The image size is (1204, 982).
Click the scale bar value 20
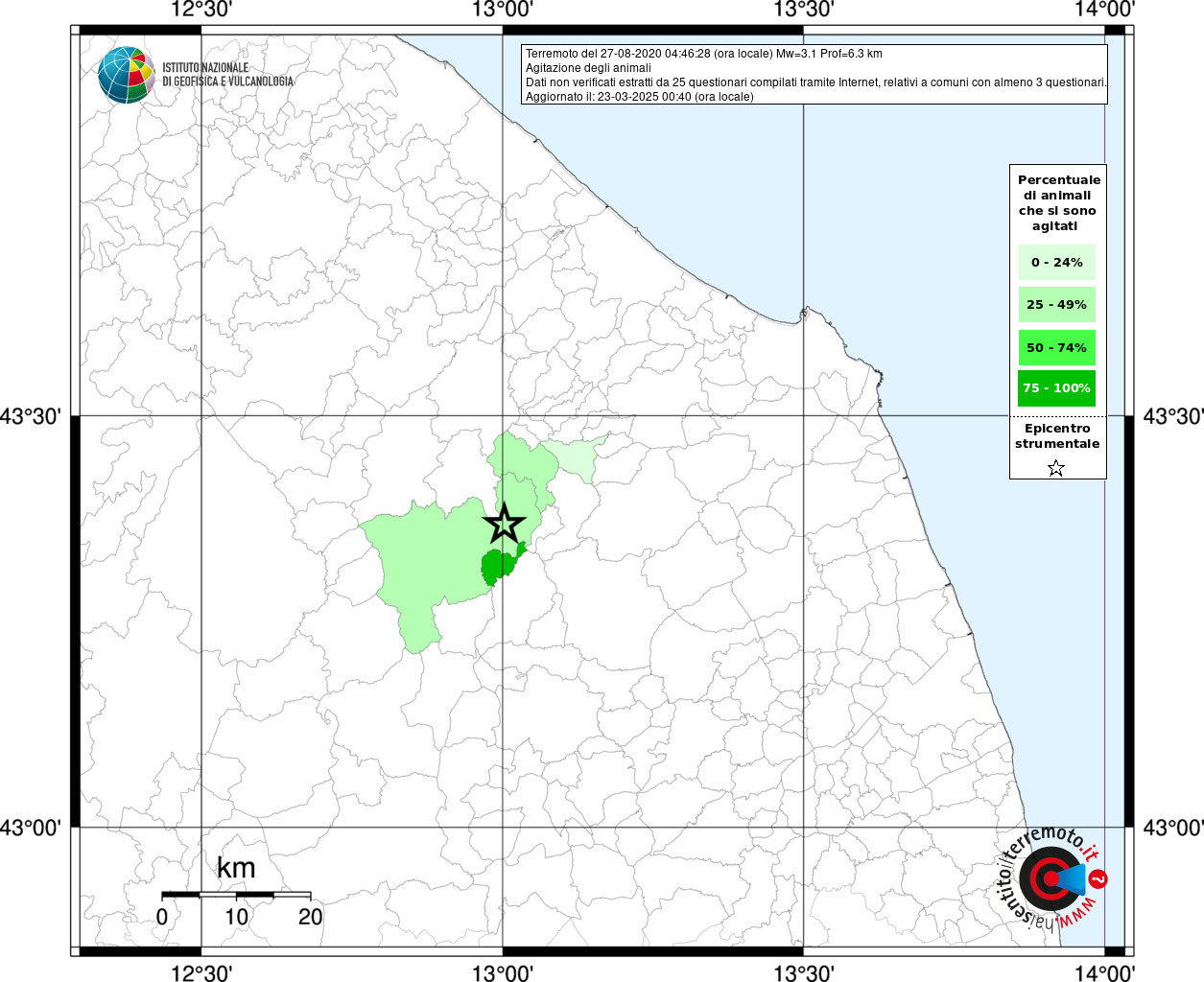[x=311, y=917]
